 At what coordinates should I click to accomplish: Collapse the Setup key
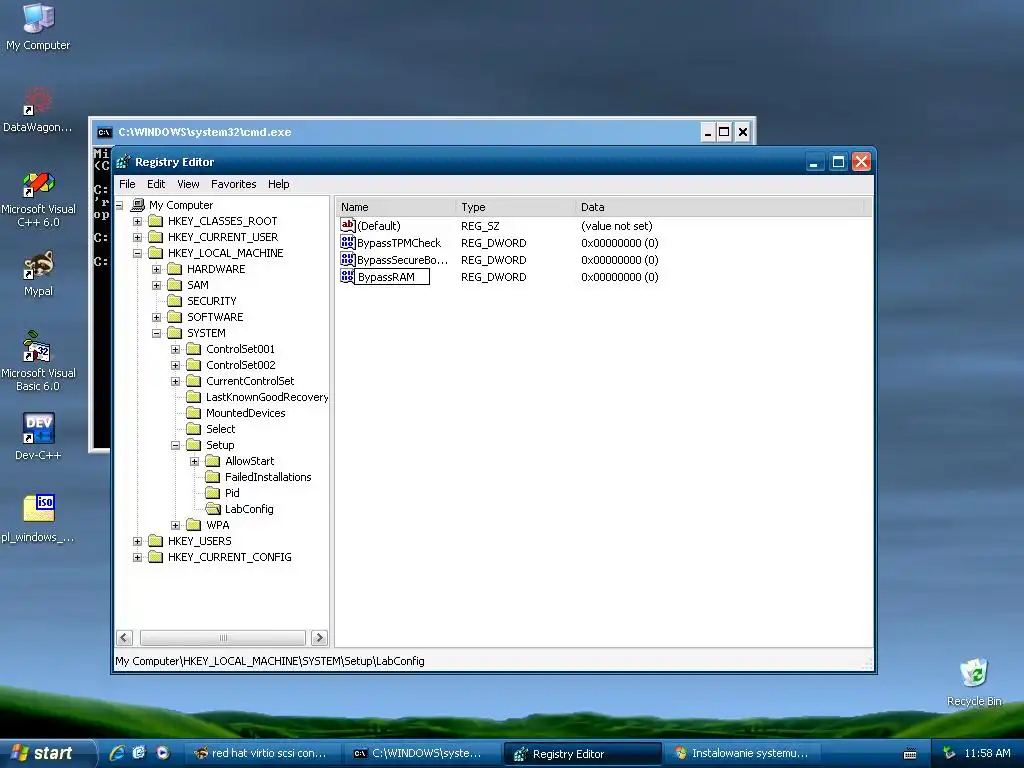(175, 445)
